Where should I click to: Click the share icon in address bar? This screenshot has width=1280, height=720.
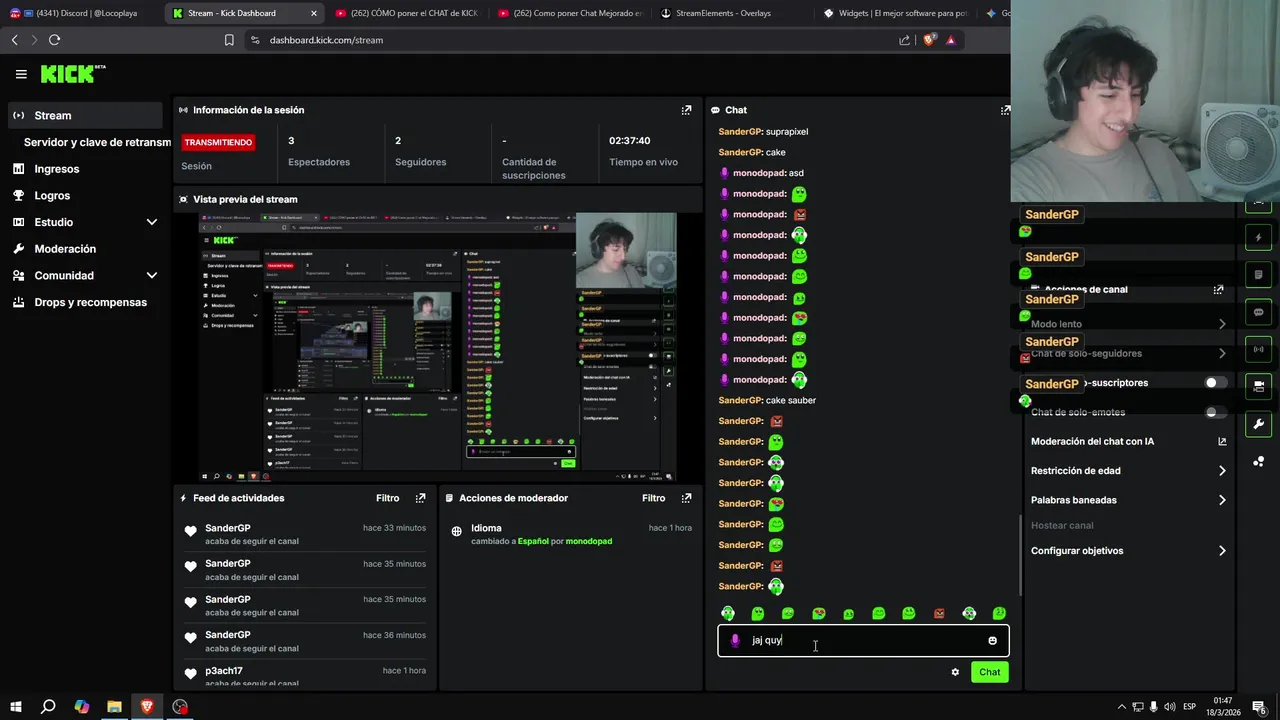pos(904,40)
